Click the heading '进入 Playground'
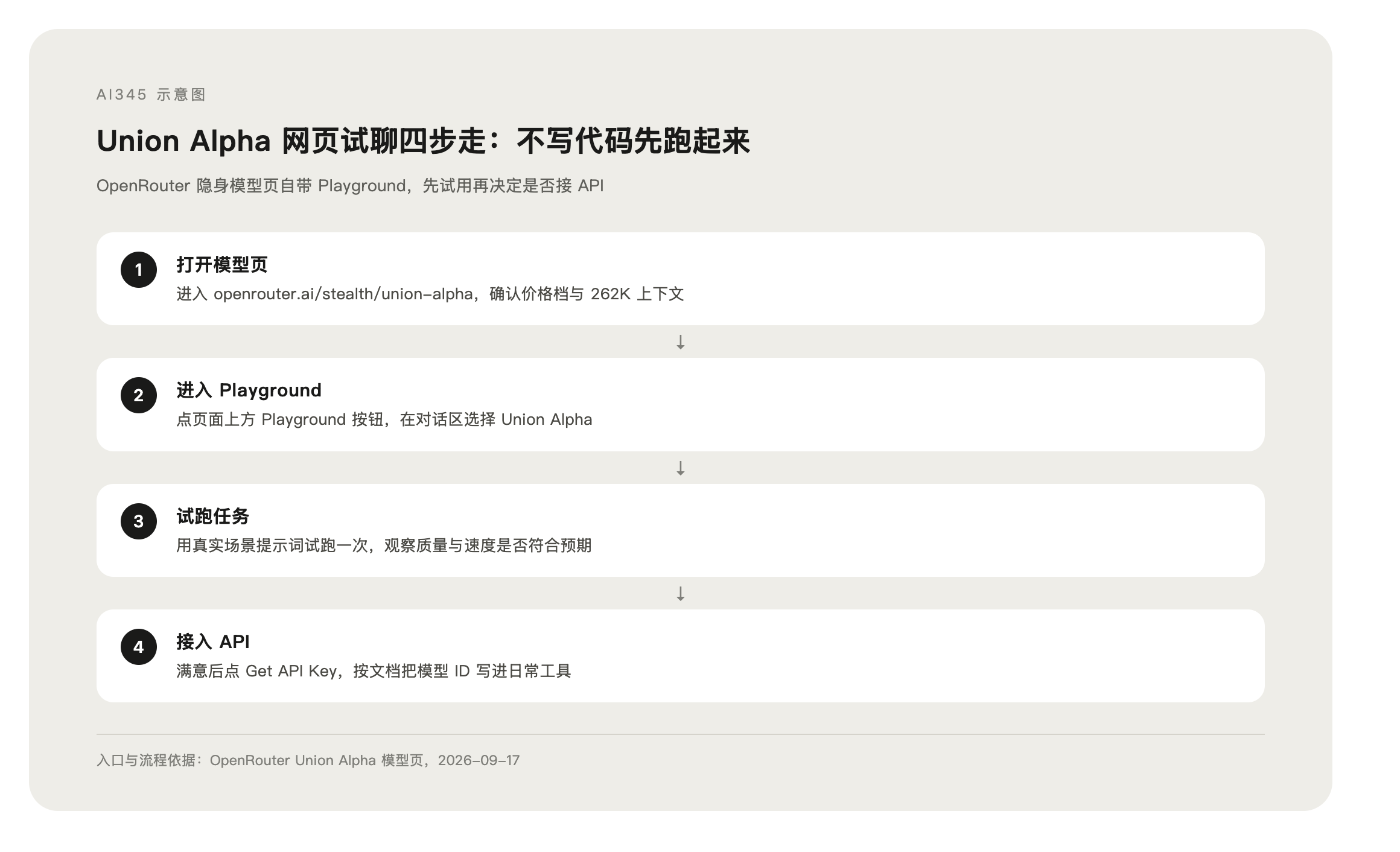 point(249,390)
